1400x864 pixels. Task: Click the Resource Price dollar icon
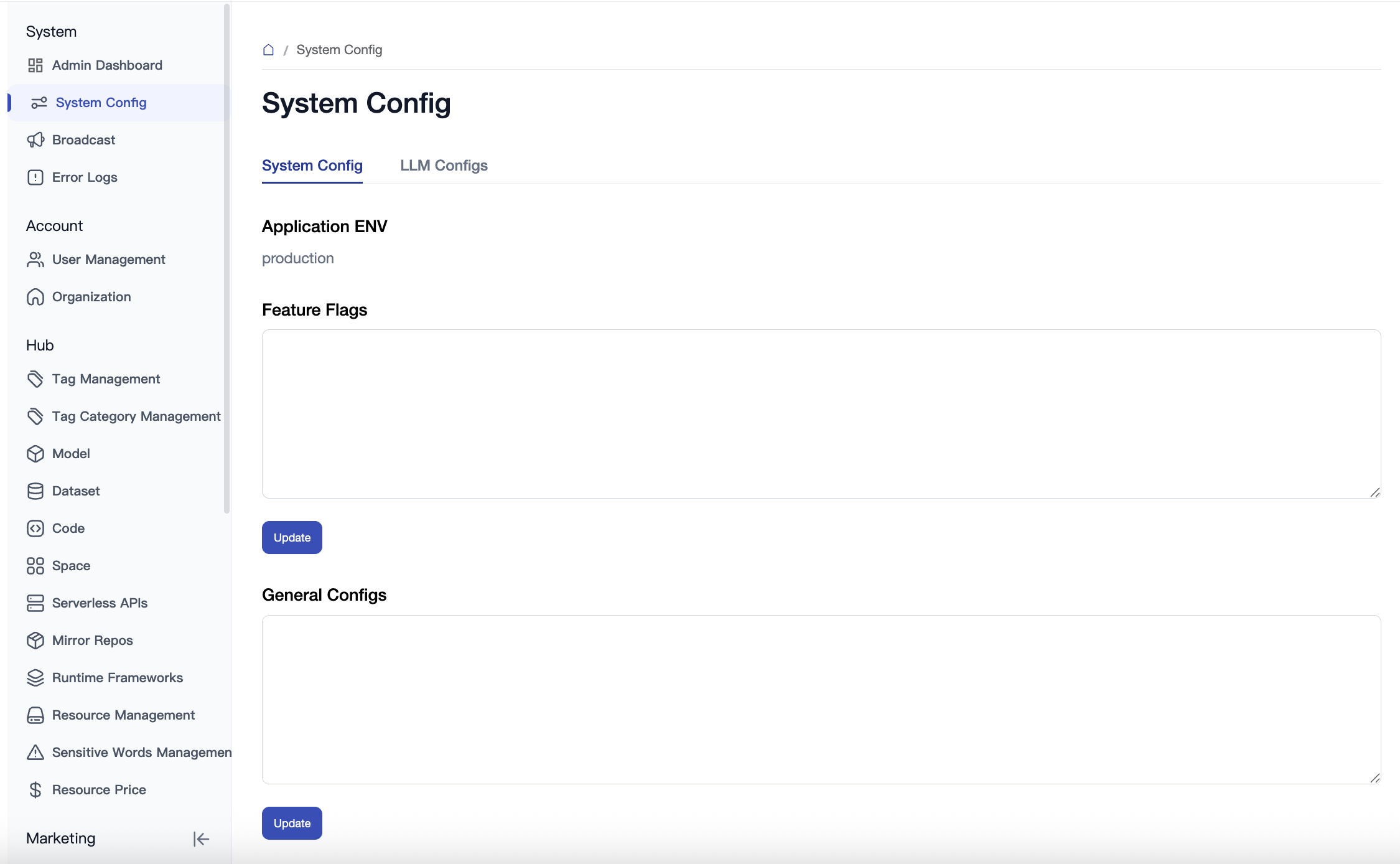(x=35, y=790)
